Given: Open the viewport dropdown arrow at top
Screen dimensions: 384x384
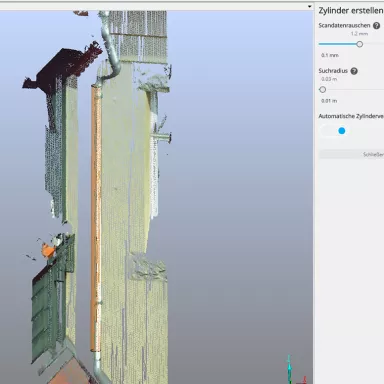Looking at the screenshot, I should point(309,6).
